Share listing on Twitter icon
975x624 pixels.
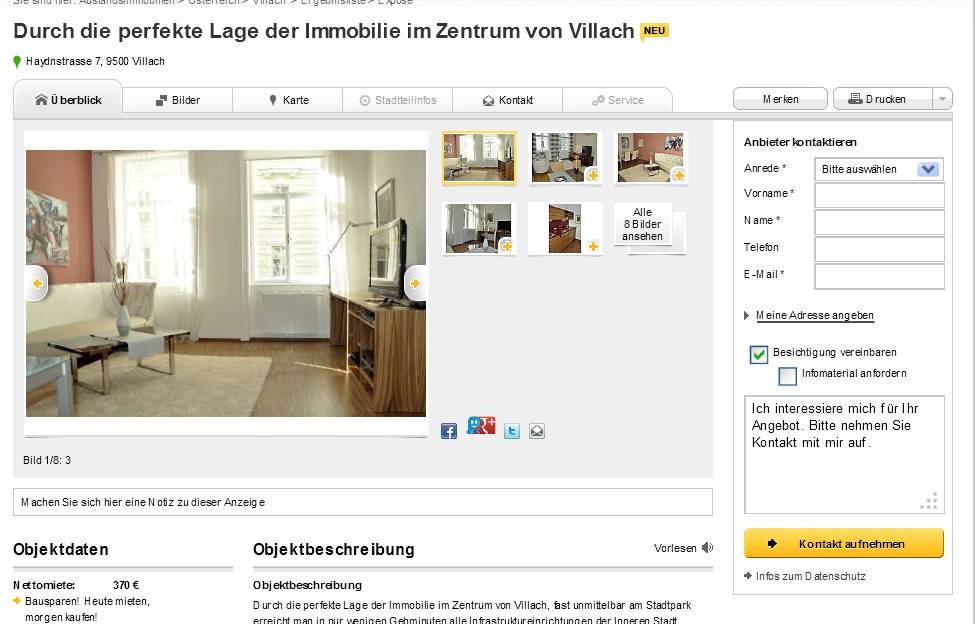coord(512,431)
